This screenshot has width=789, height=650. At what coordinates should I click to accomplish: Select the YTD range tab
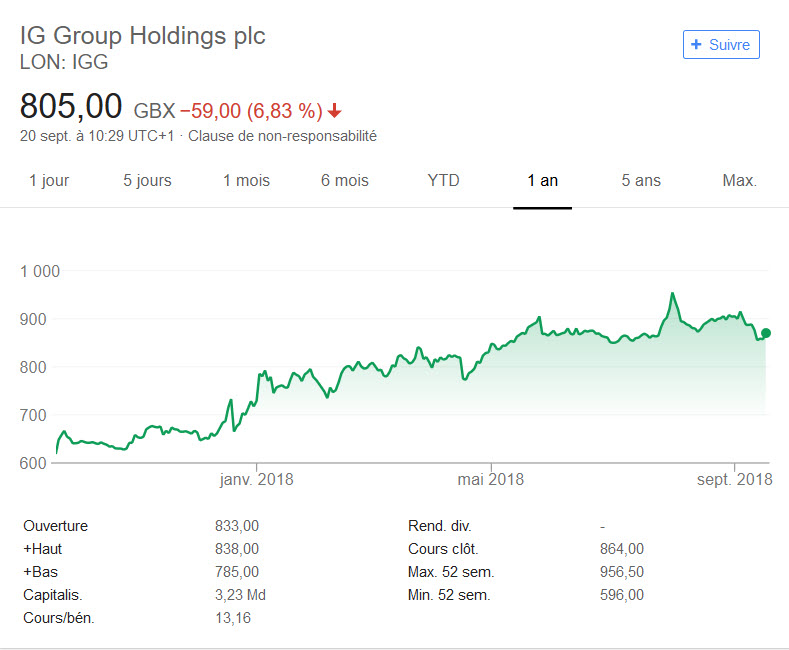tap(443, 181)
